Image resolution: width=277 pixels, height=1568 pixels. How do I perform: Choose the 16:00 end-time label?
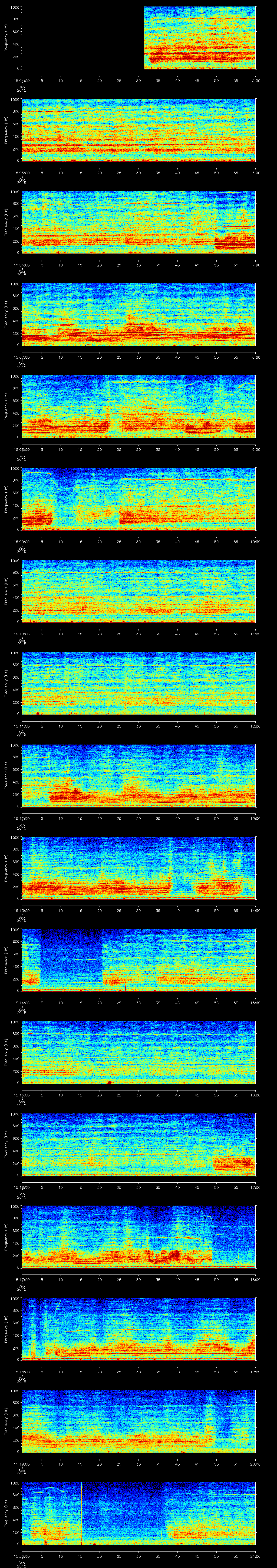[255, 1095]
